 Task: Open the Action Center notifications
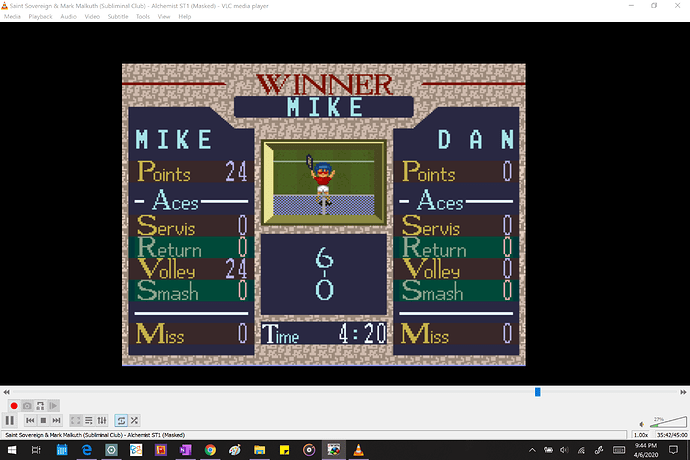[x=673, y=450]
